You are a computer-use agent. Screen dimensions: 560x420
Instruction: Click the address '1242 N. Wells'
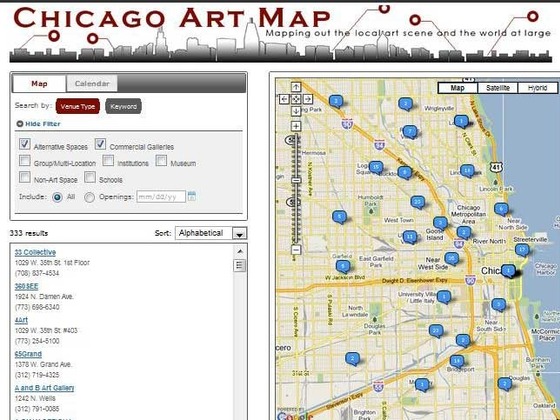[35, 398]
